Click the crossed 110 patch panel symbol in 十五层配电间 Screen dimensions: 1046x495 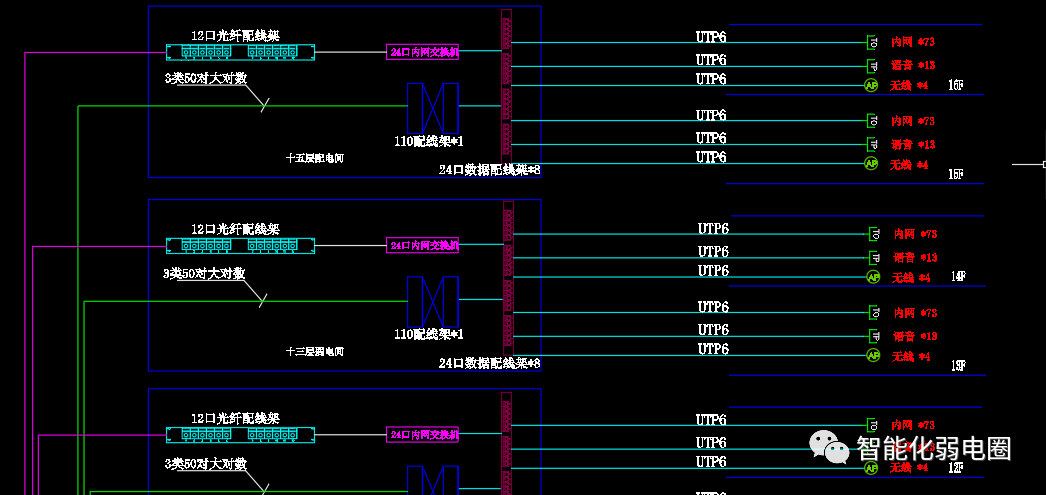click(x=433, y=108)
